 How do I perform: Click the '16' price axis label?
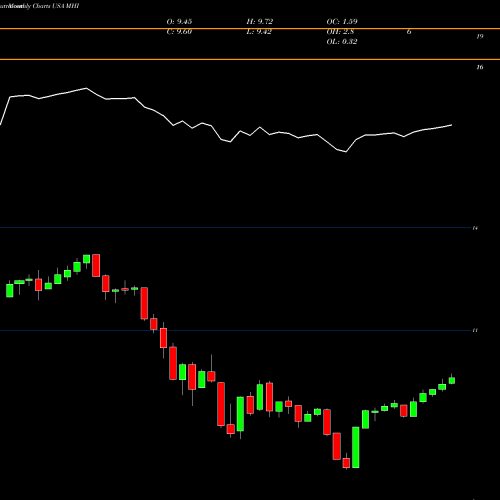click(480, 67)
